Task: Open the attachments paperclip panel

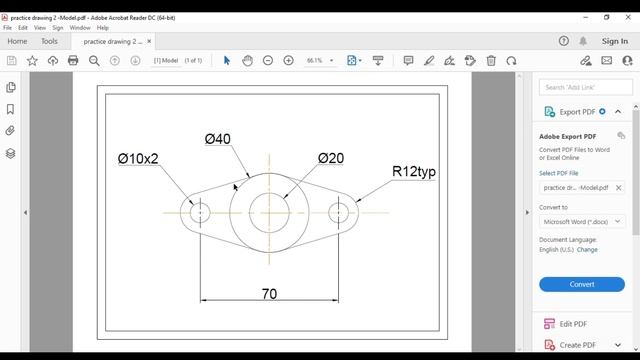Action: coord(11,131)
